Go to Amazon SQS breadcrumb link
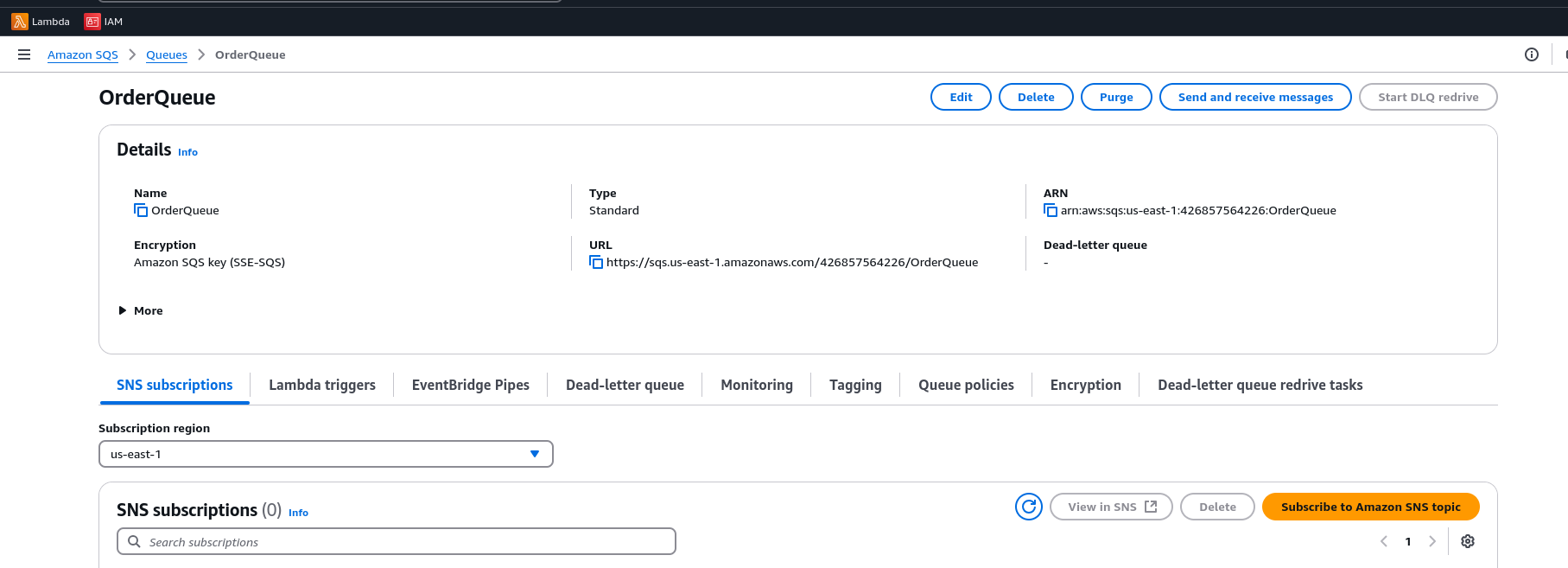The image size is (1568, 568). (x=83, y=54)
